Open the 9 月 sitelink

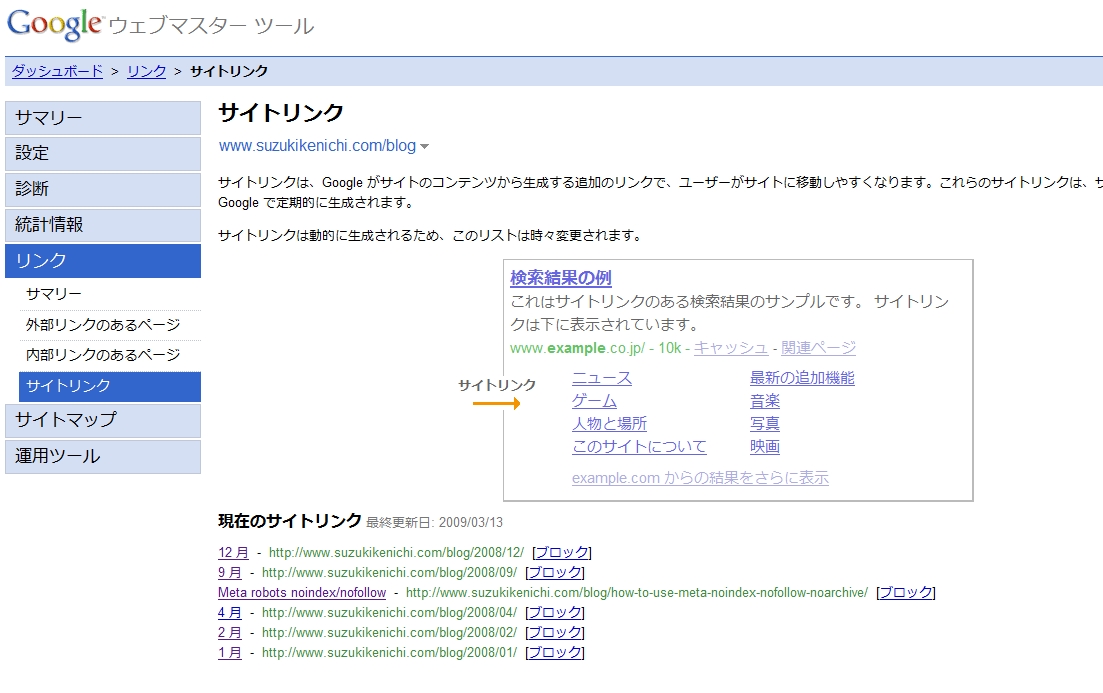[x=230, y=573]
